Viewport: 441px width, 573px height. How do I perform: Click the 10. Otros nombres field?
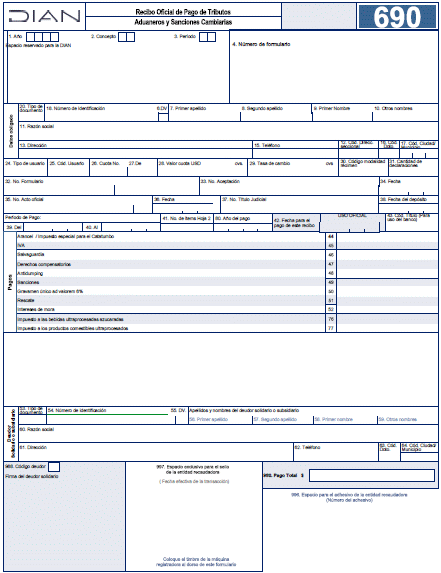(x=405, y=113)
